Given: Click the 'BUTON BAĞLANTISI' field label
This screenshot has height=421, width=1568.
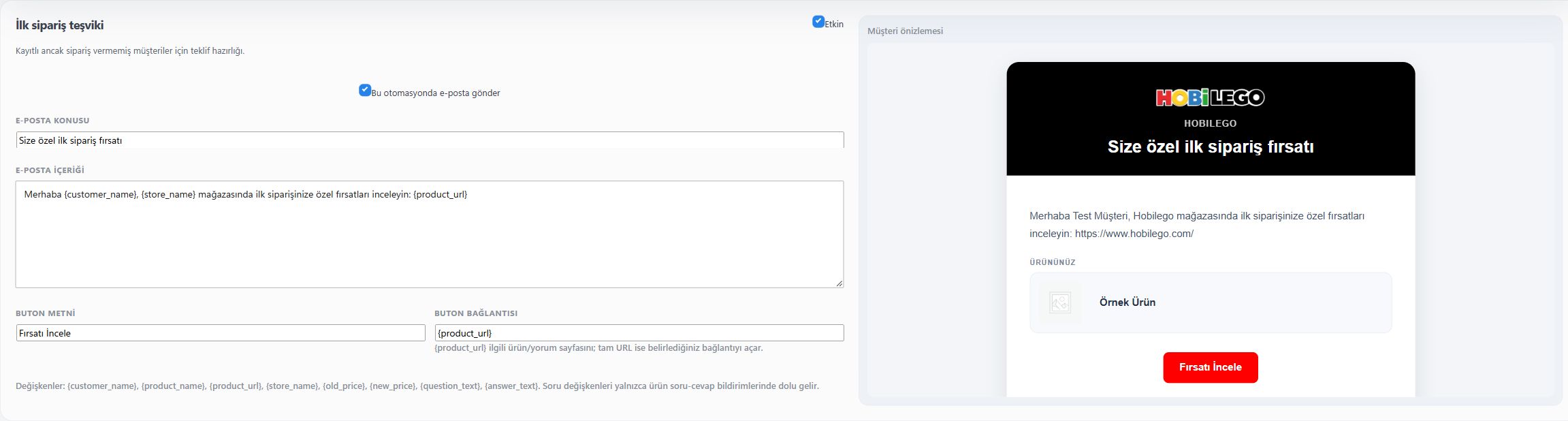Looking at the screenshot, I should pos(476,313).
